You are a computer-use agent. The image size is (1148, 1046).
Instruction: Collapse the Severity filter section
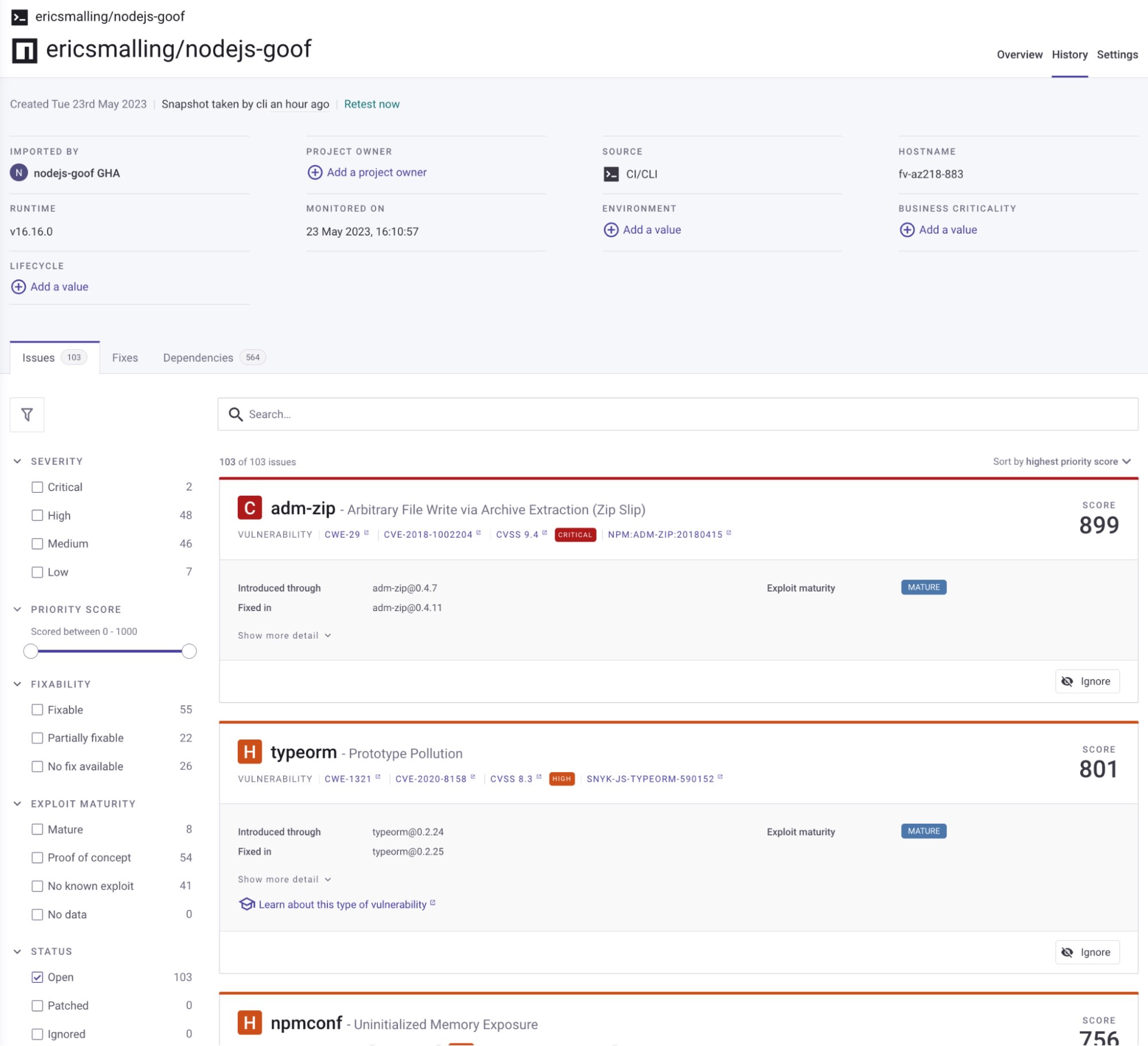[17, 461]
